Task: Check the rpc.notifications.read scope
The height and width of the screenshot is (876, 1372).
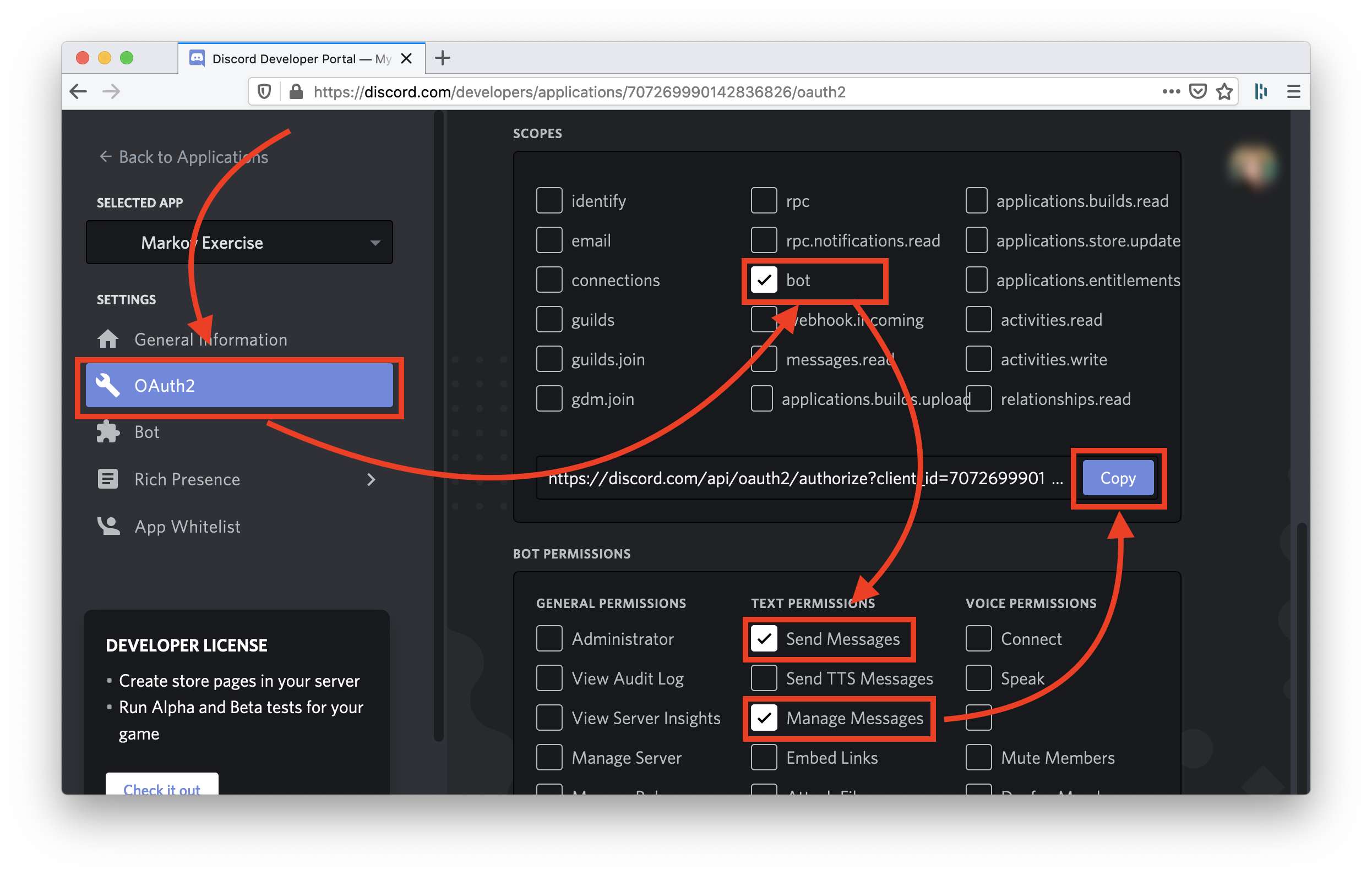Action: coord(764,240)
